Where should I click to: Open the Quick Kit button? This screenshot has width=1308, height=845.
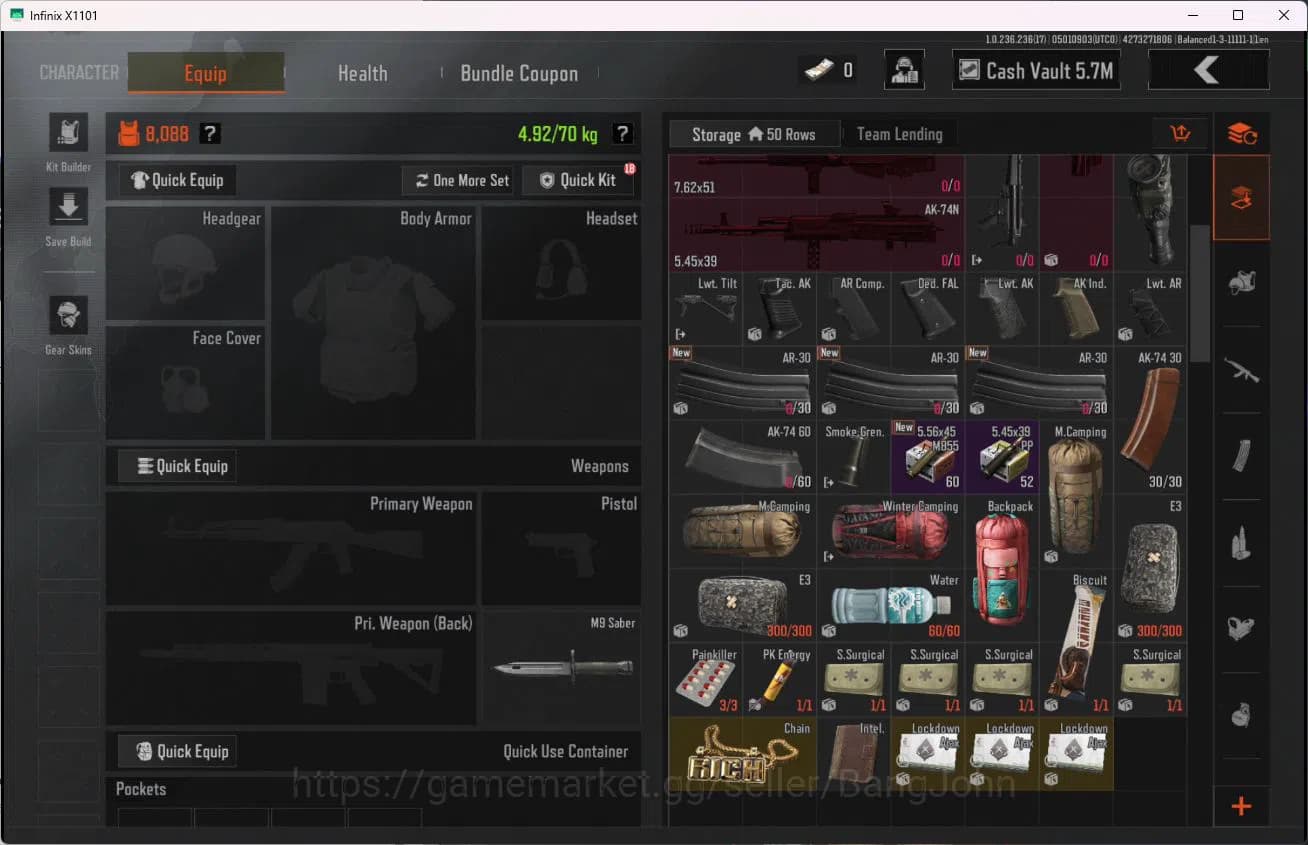point(578,180)
